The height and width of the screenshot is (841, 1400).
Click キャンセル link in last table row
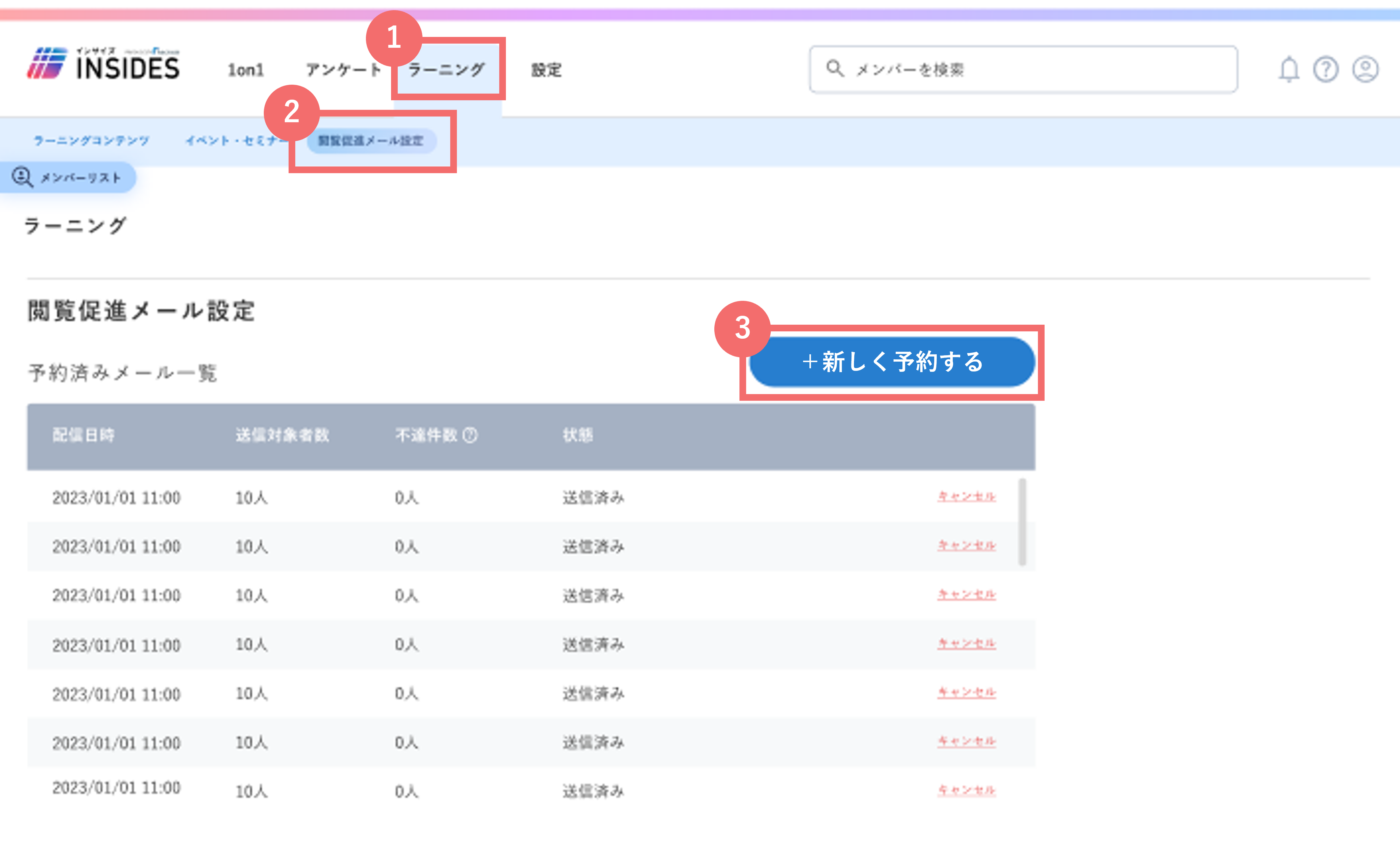[966, 790]
